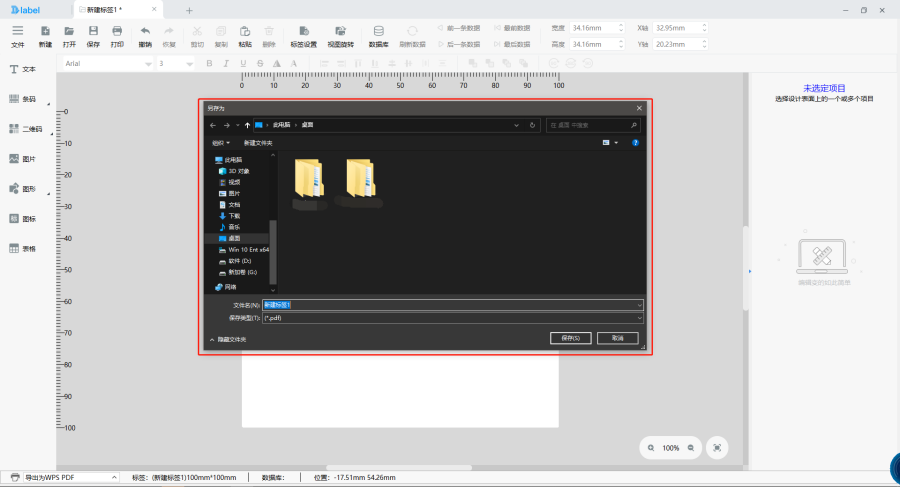Screen dimensions: 900x487
Task: Select the 二维码 QR code tool
Action: point(26,129)
